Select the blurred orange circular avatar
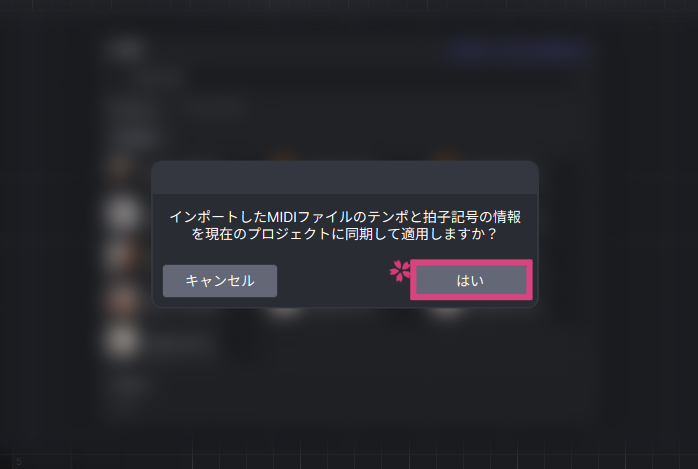 tap(122, 256)
